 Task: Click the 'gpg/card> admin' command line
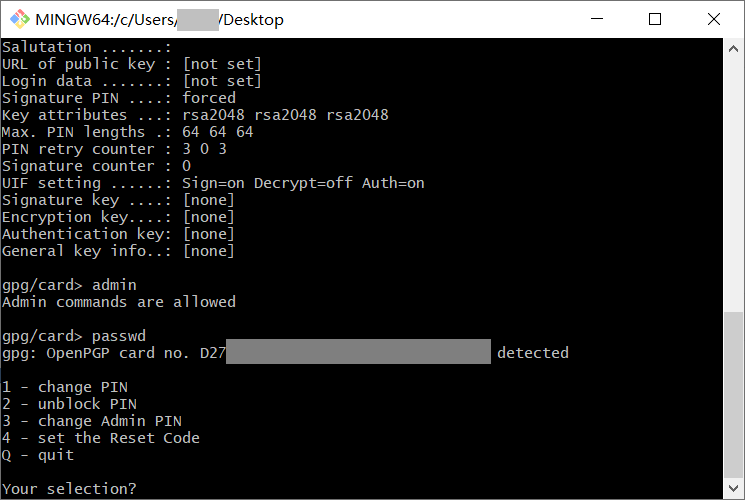click(69, 285)
